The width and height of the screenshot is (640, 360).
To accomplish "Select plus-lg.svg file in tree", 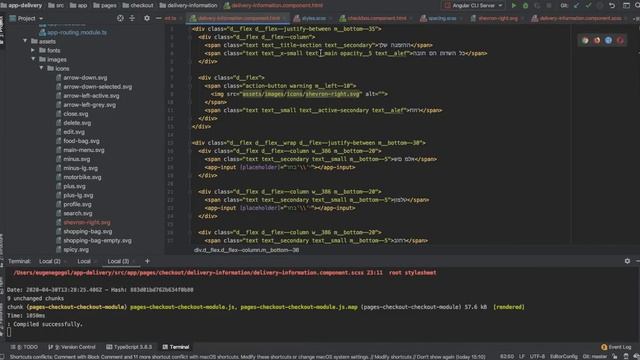I will click(x=78, y=195).
